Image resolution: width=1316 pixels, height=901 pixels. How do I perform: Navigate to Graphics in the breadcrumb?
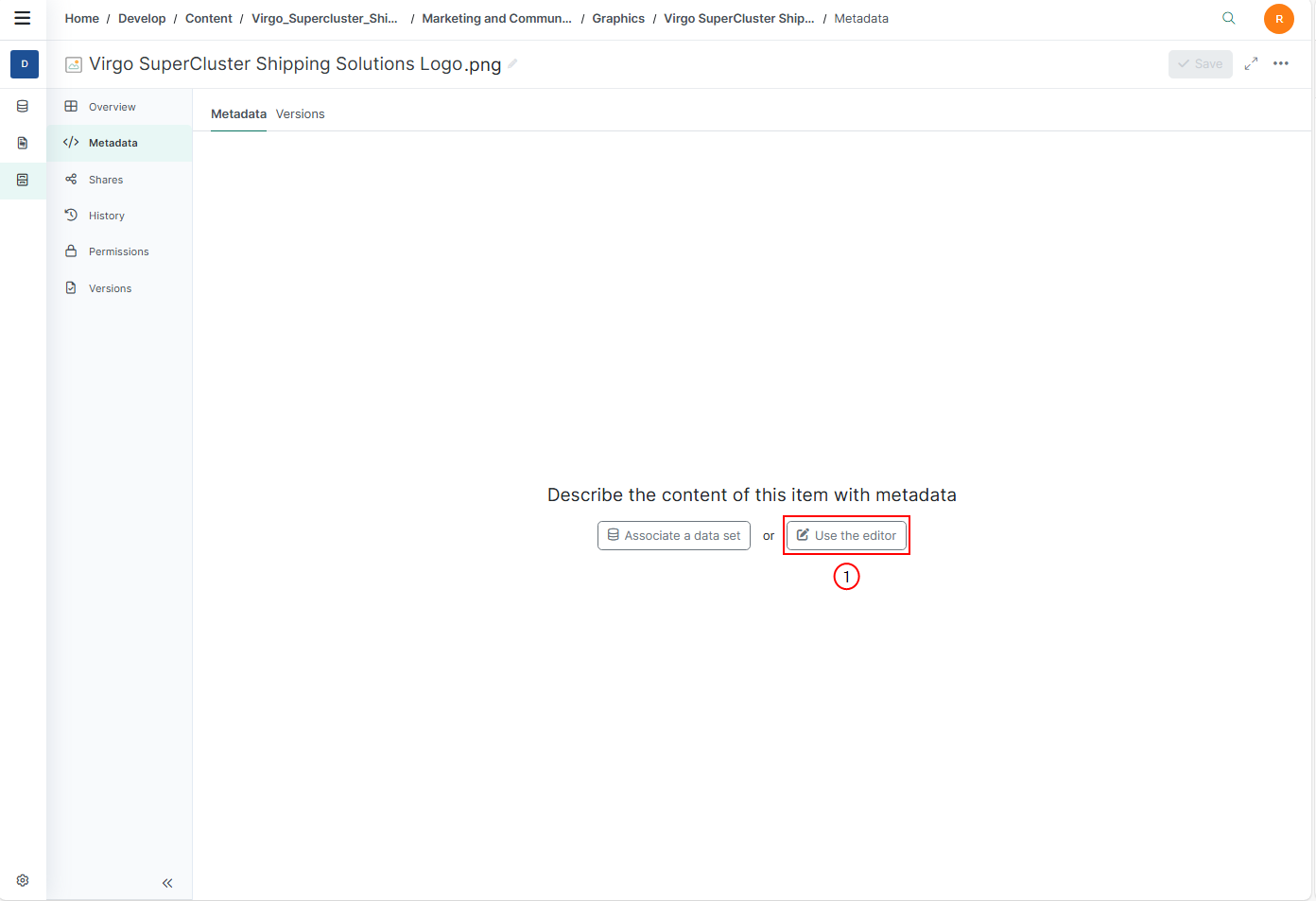(618, 18)
